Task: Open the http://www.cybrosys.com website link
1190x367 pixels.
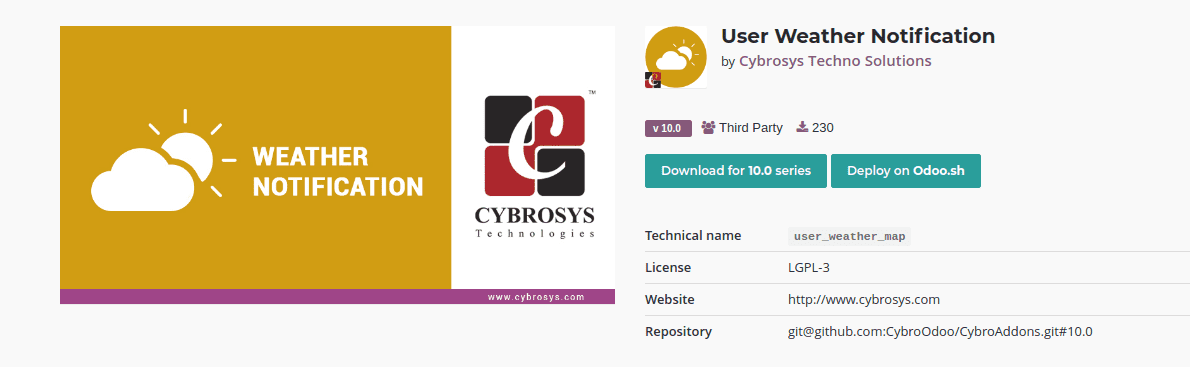Action: [864, 300]
